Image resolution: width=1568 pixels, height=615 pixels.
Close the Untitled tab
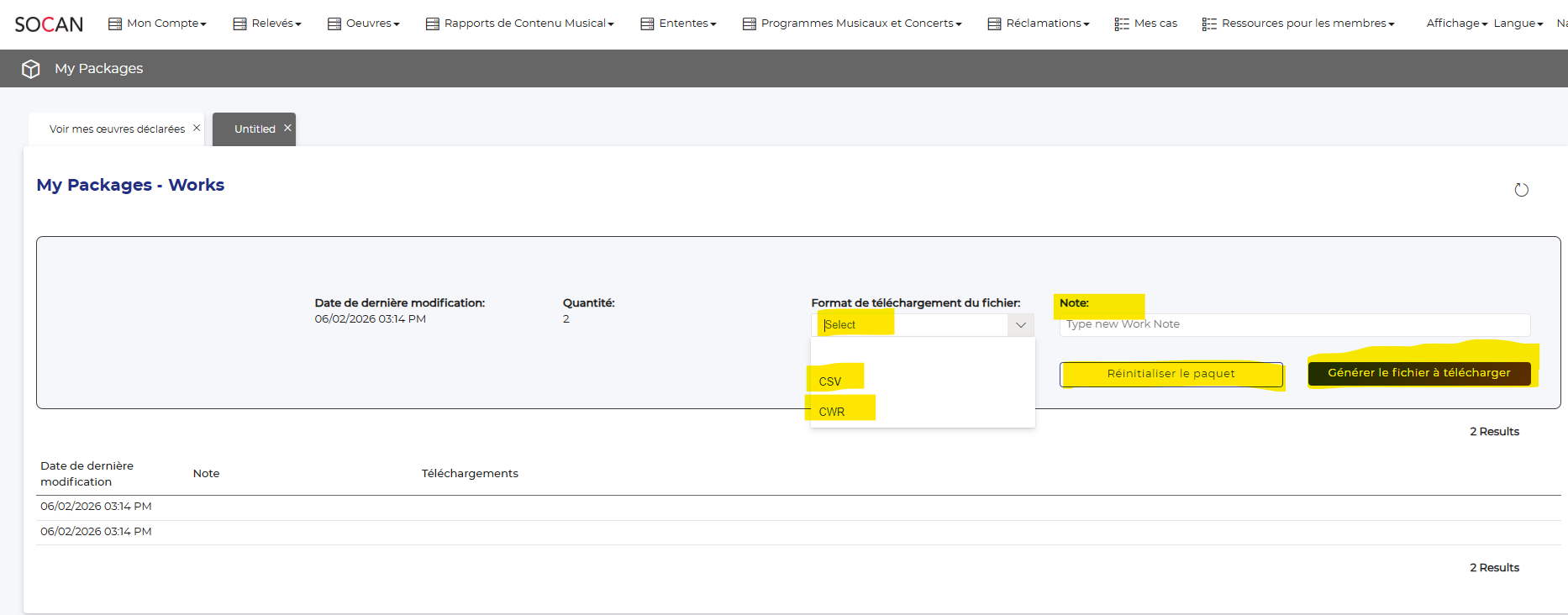pyautogui.click(x=287, y=128)
